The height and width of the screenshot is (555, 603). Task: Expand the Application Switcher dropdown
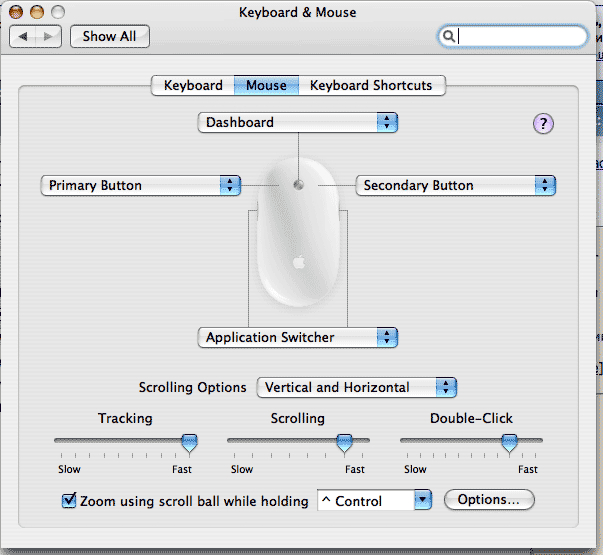pyautogui.click(x=298, y=338)
